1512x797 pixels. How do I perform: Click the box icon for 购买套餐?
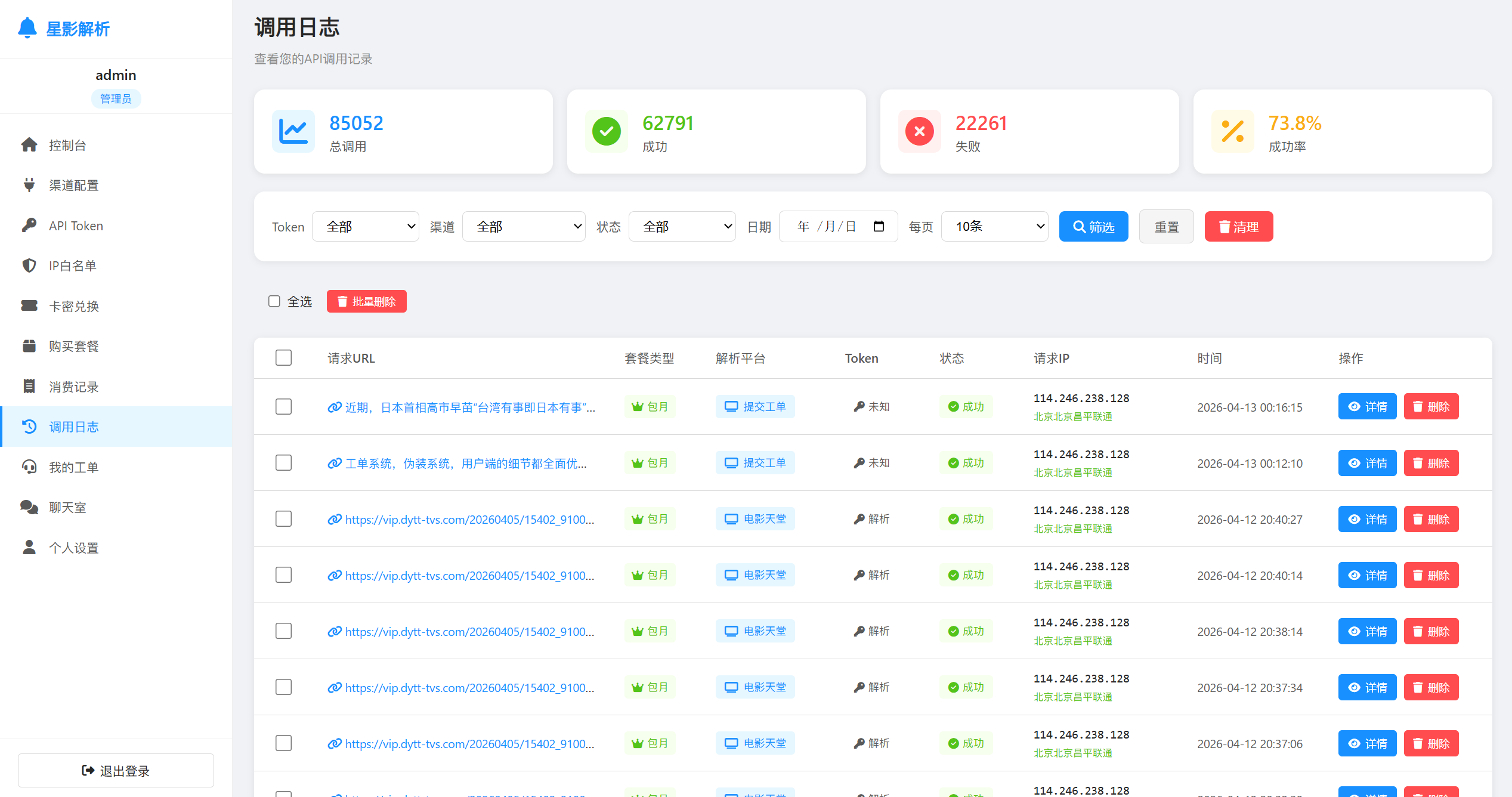(x=29, y=346)
